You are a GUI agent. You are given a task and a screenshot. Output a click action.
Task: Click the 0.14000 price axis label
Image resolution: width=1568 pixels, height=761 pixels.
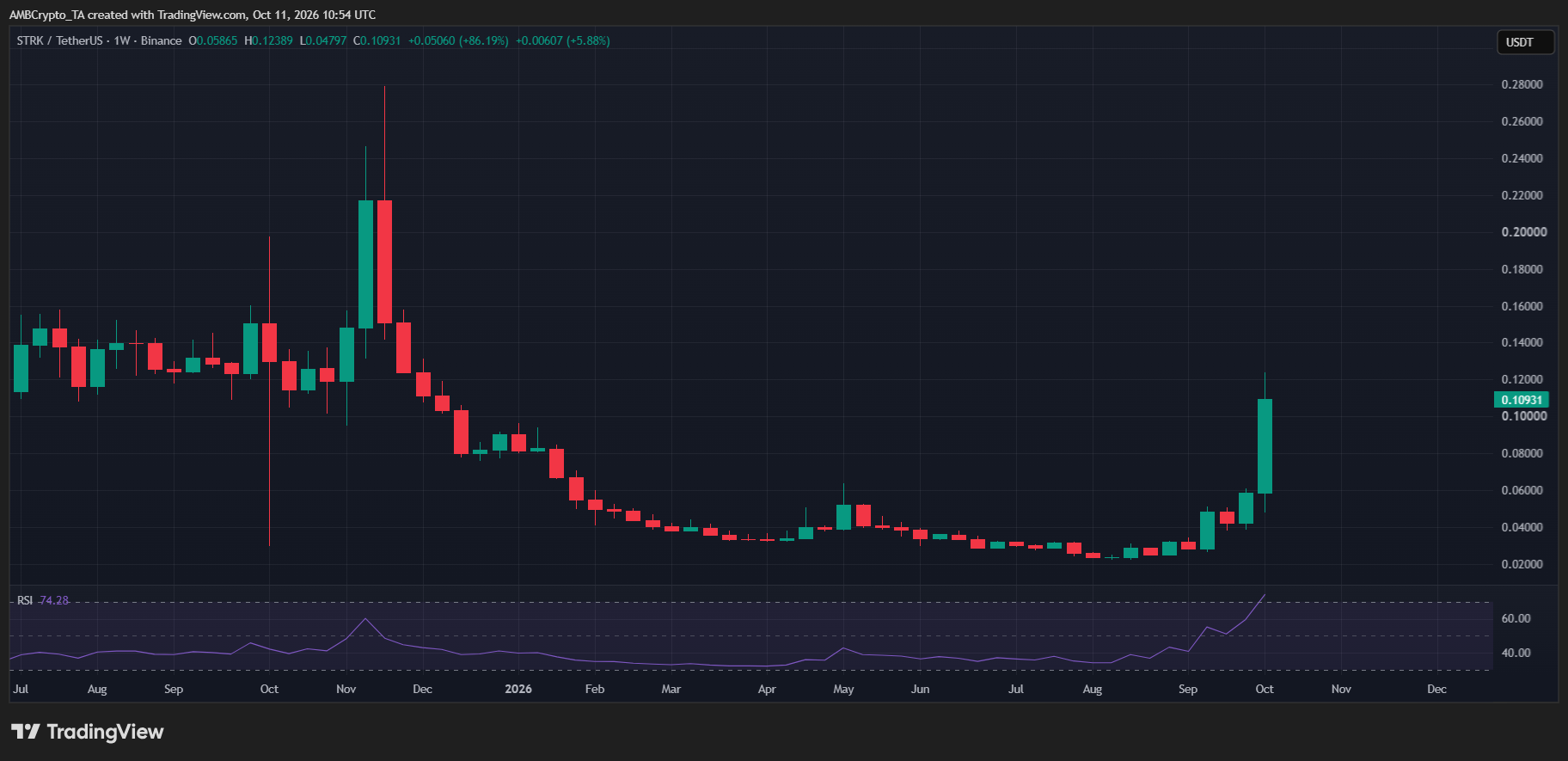click(1522, 342)
